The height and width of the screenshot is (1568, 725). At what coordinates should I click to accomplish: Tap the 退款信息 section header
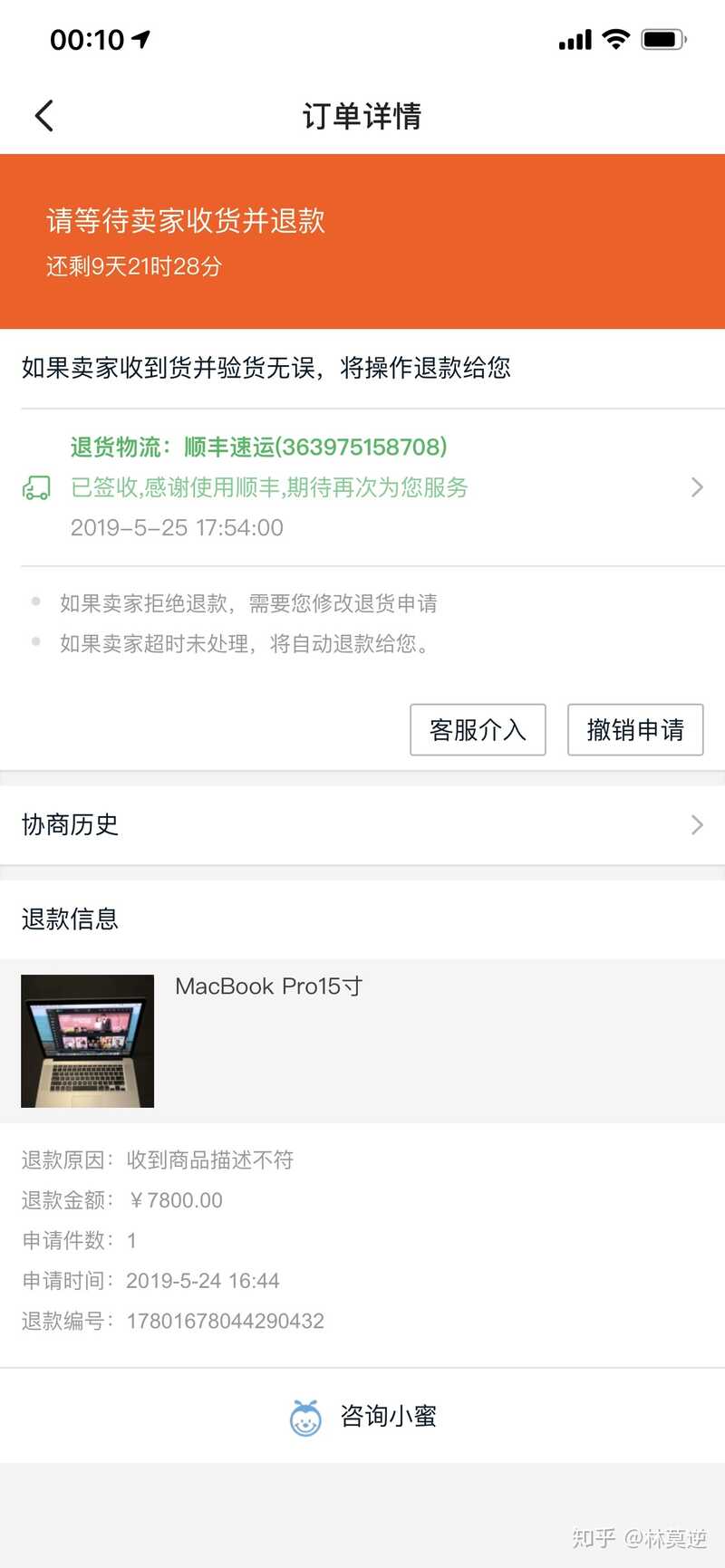coord(70,919)
